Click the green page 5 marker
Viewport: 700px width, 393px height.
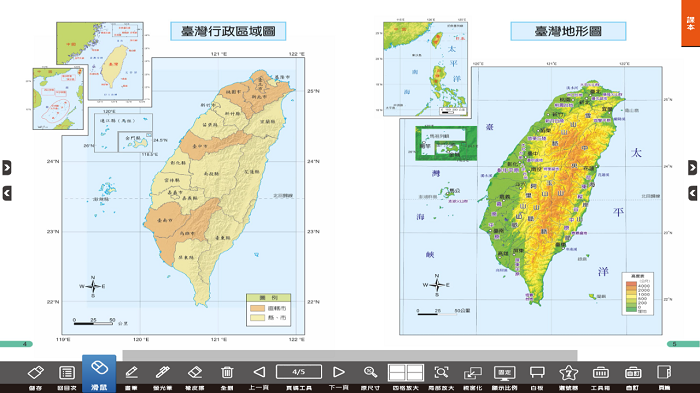tap(683, 344)
